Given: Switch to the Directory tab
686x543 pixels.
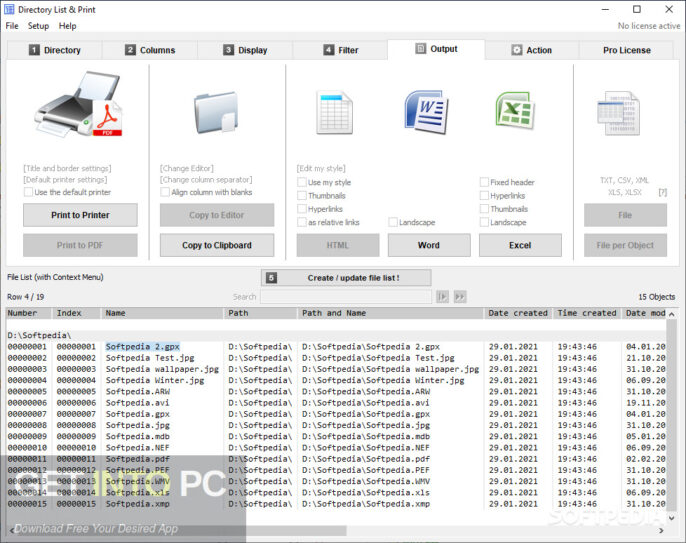Looking at the screenshot, I should tap(55, 50).
